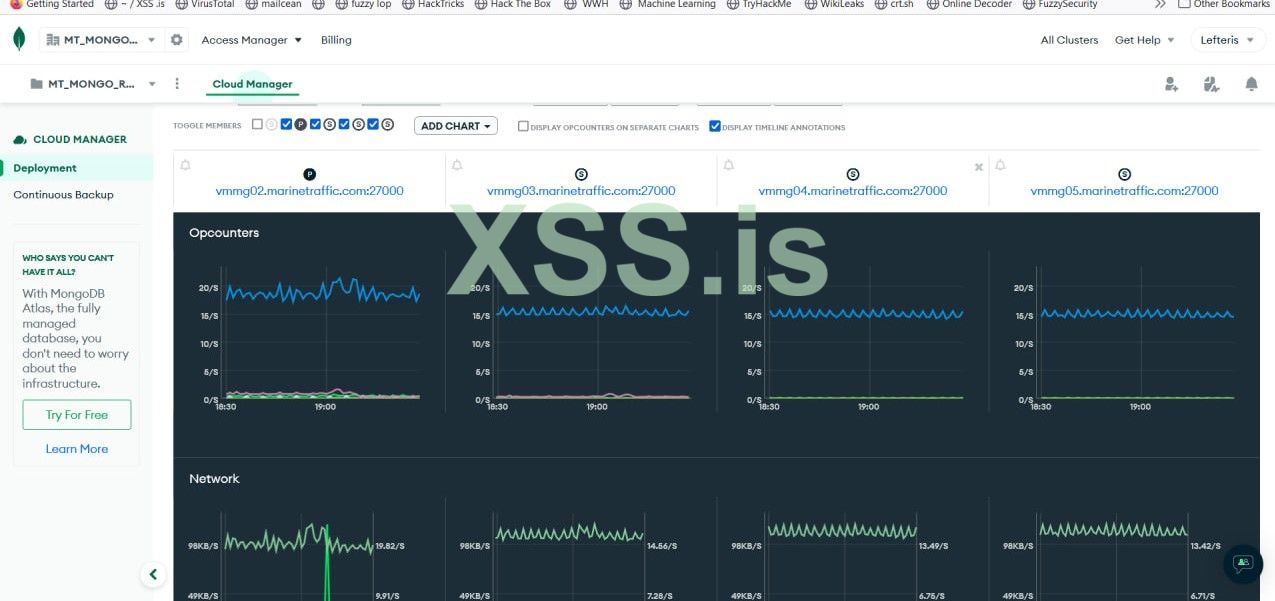
Task: Open host vmmg05.marinetraffic.com:27000 link
Action: [1124, 191]
